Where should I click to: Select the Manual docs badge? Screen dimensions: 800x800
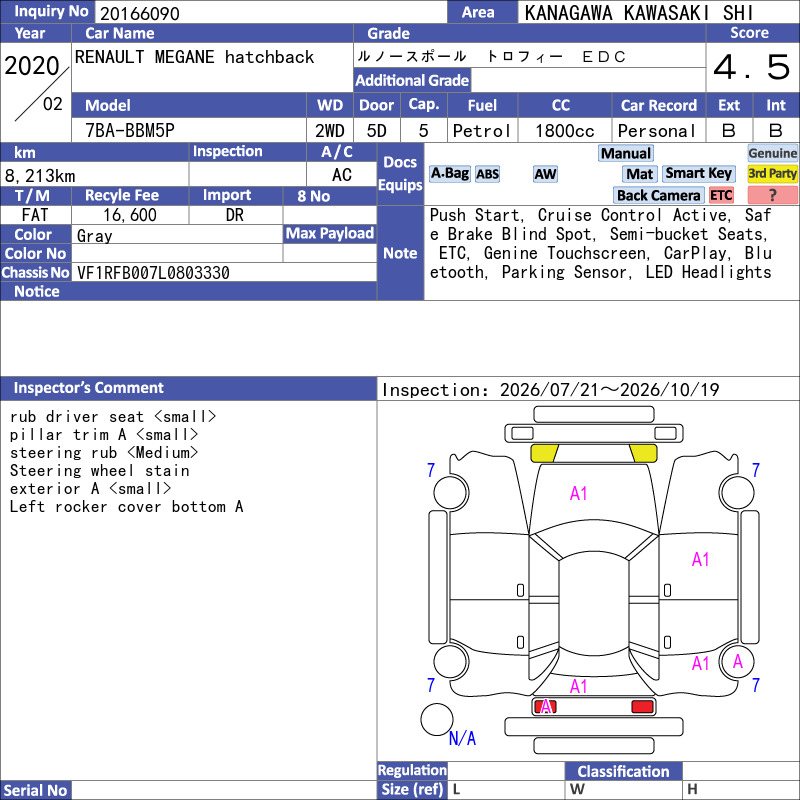626,153
